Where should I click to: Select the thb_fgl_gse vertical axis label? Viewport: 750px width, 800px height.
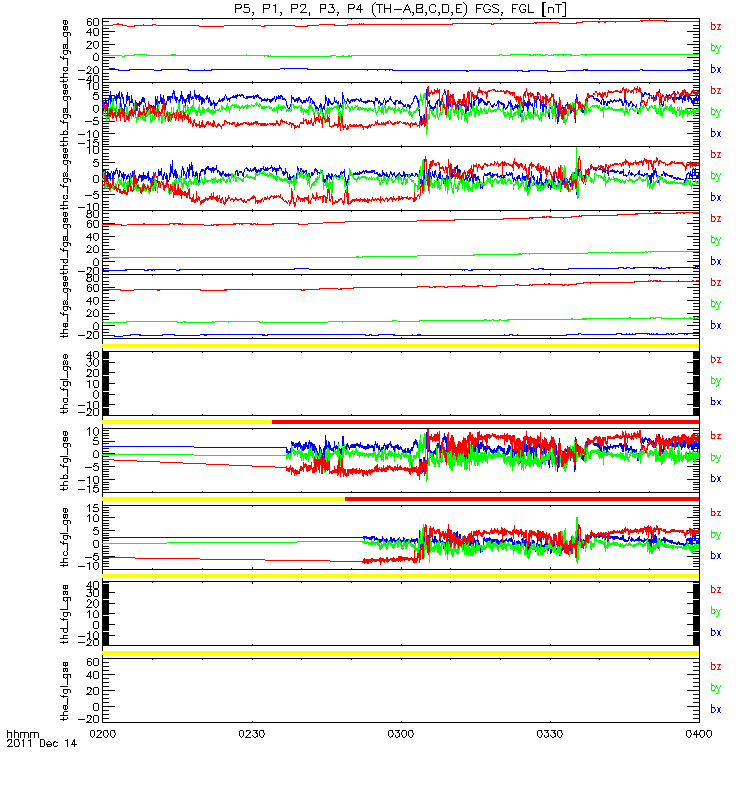(x=65, y=461)
